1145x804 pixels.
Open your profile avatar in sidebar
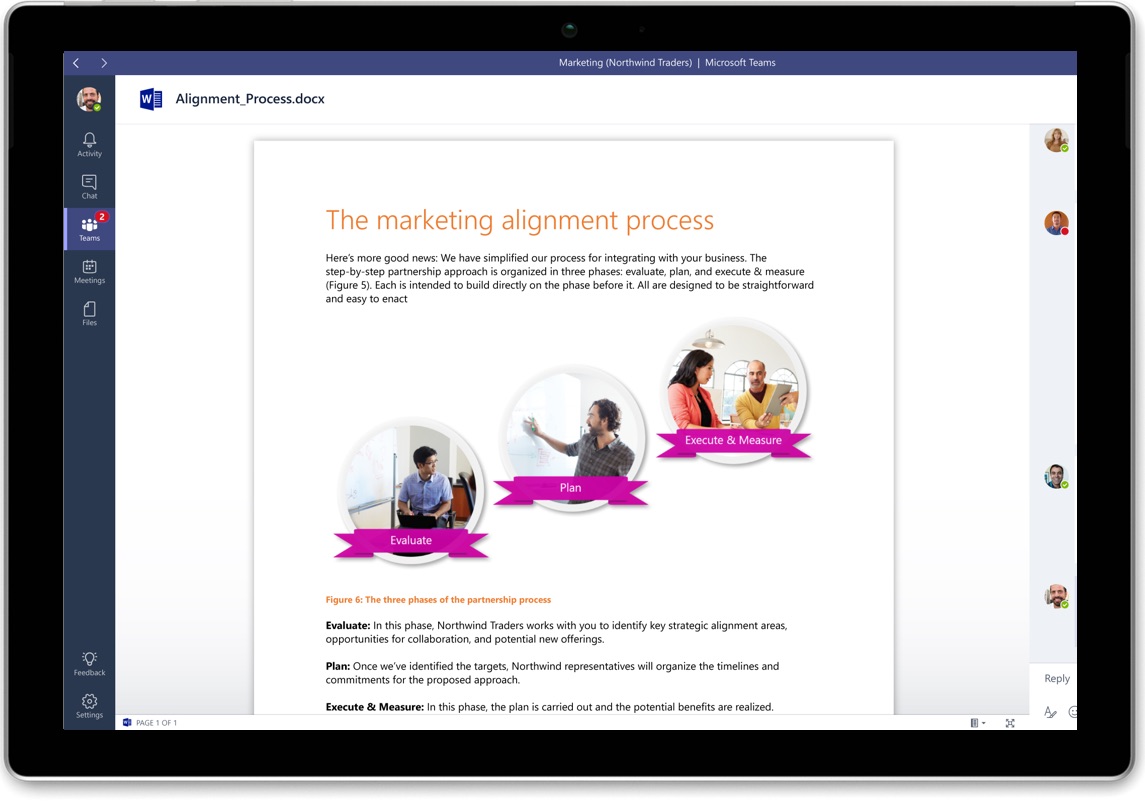click(89, 99)
